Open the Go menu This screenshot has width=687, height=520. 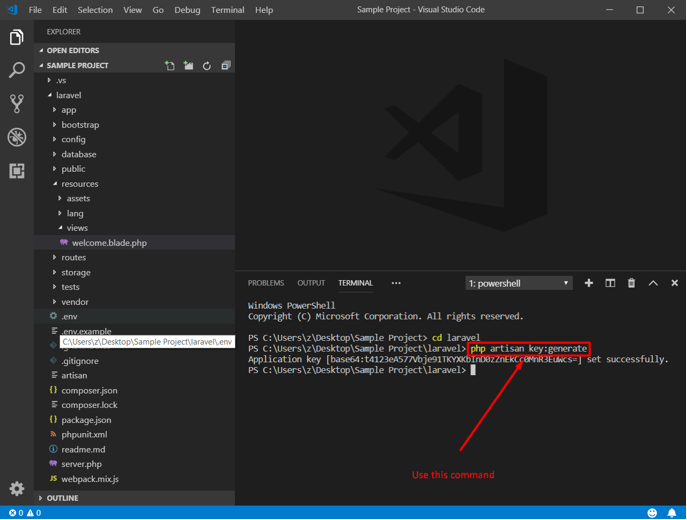(x=158, y=10)
